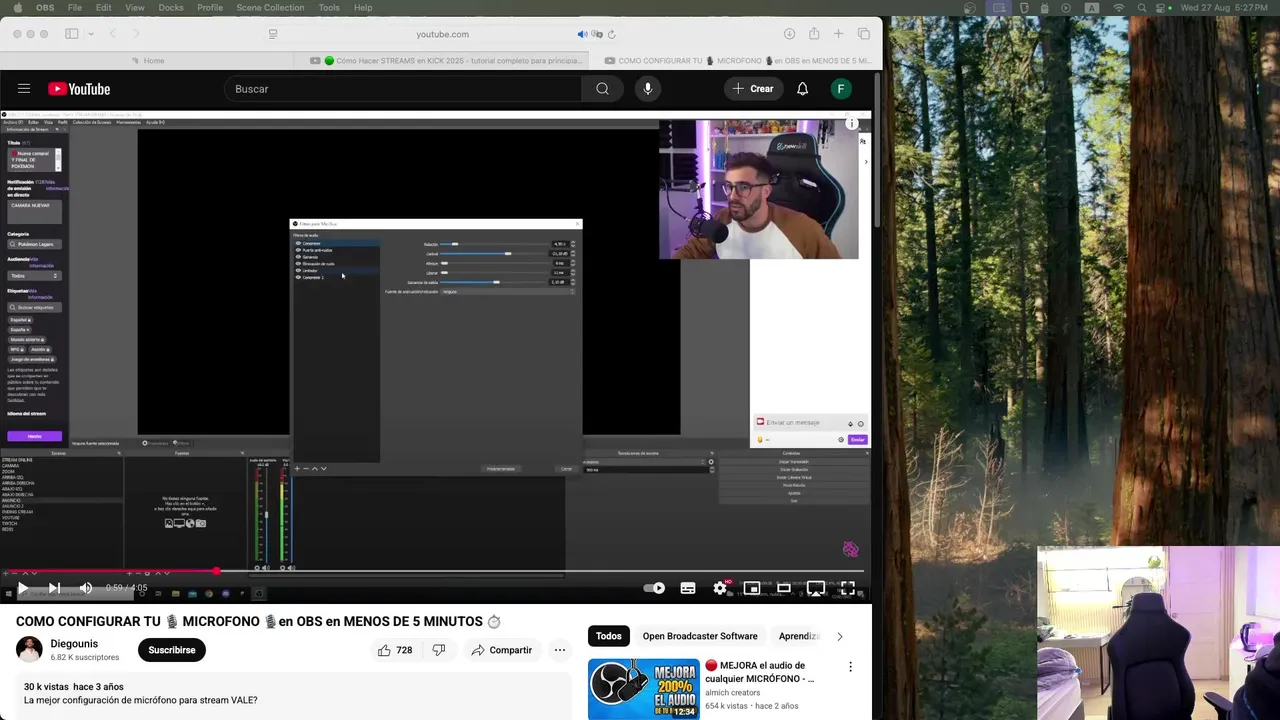Toggle the autoplay switch in the player
1280x720 pixels.
coord(654,588)
